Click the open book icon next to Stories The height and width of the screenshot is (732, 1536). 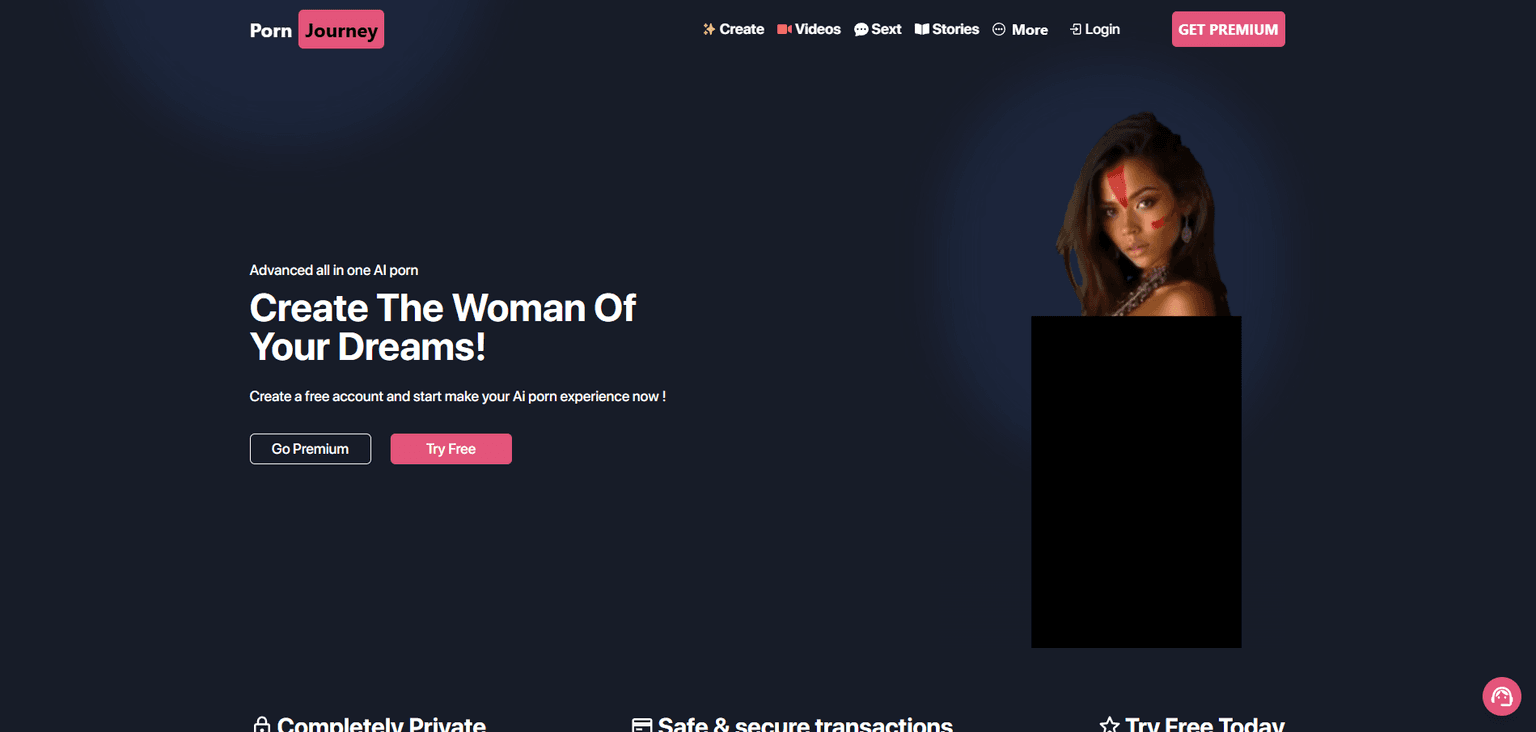tap(922, 29)
